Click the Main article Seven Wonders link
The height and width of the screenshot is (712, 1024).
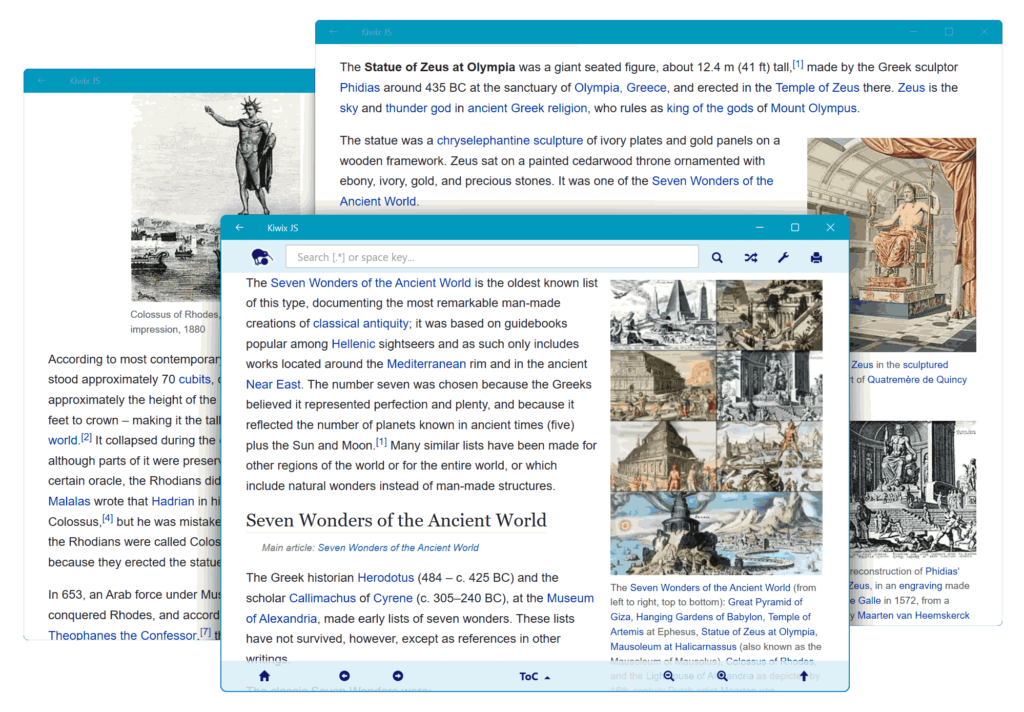(398, 548)
